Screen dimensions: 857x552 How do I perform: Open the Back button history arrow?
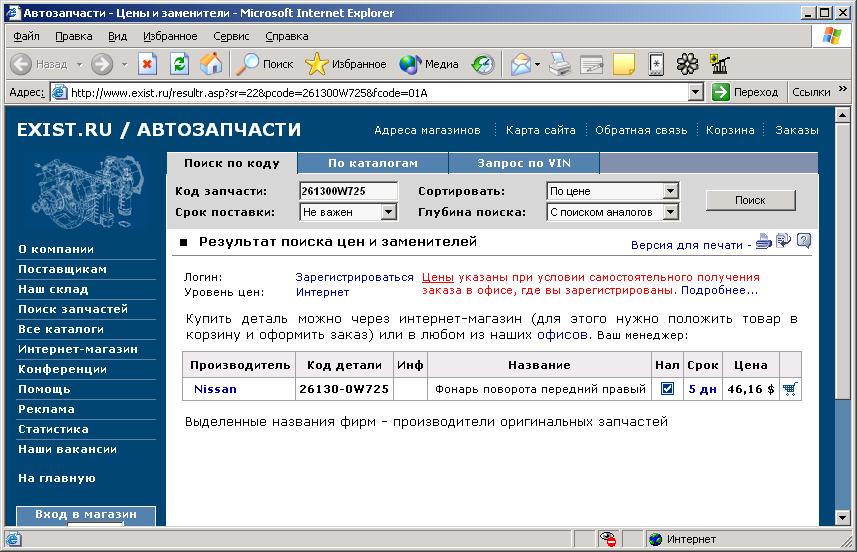click(x=80, y=64)
